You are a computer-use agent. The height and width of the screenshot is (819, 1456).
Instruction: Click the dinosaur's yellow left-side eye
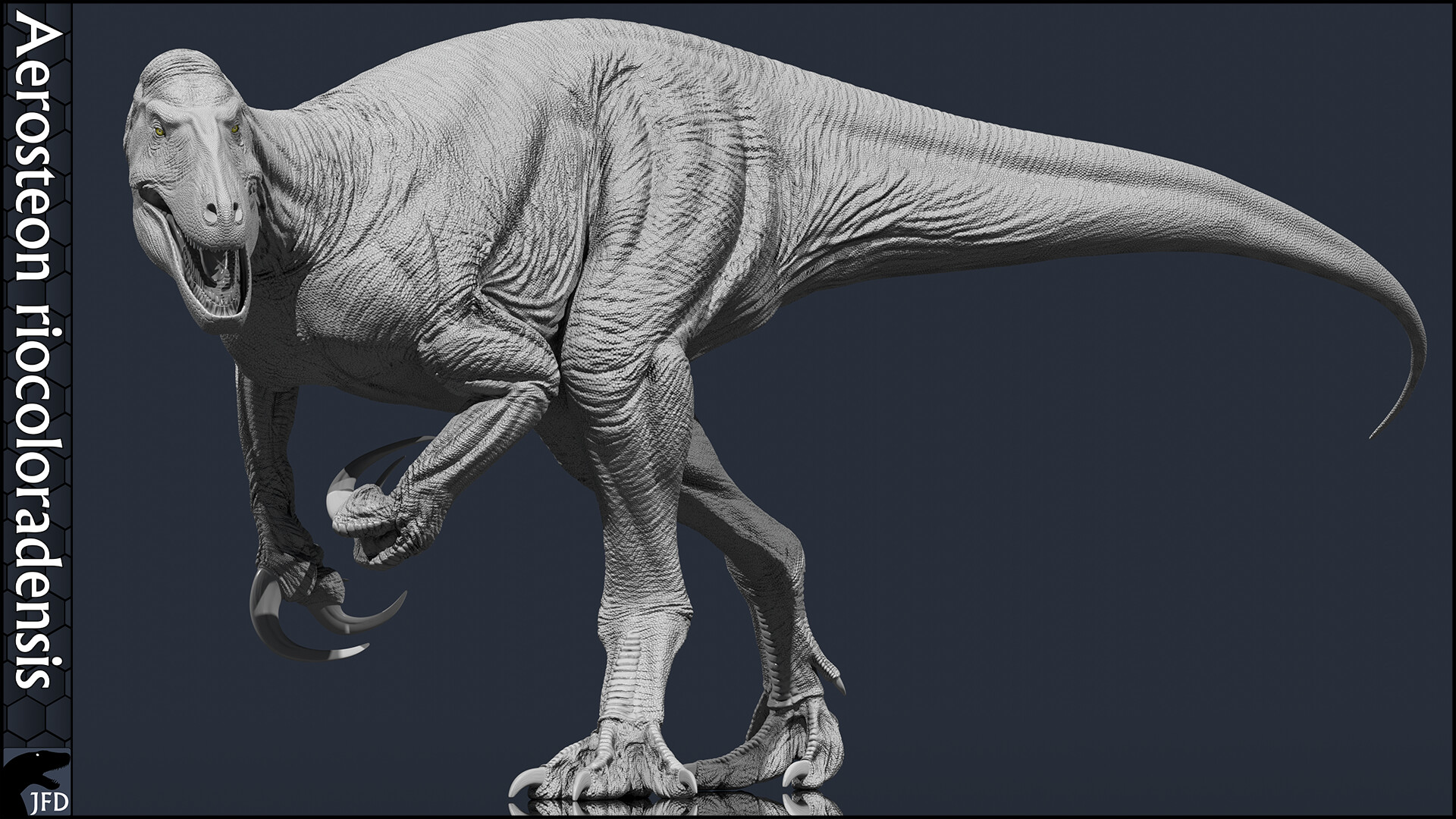click(160, 133)
